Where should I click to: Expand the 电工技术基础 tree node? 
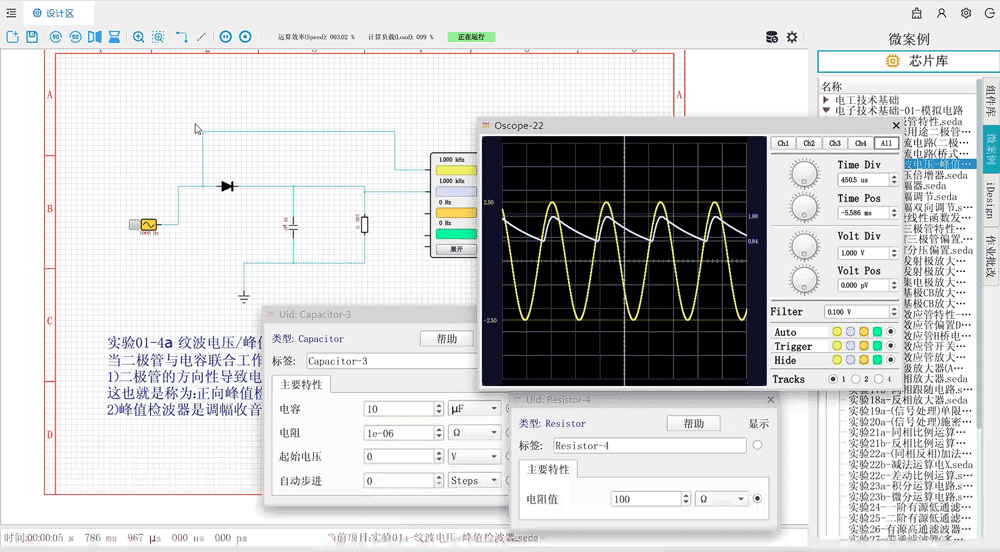tap(826, 100)
